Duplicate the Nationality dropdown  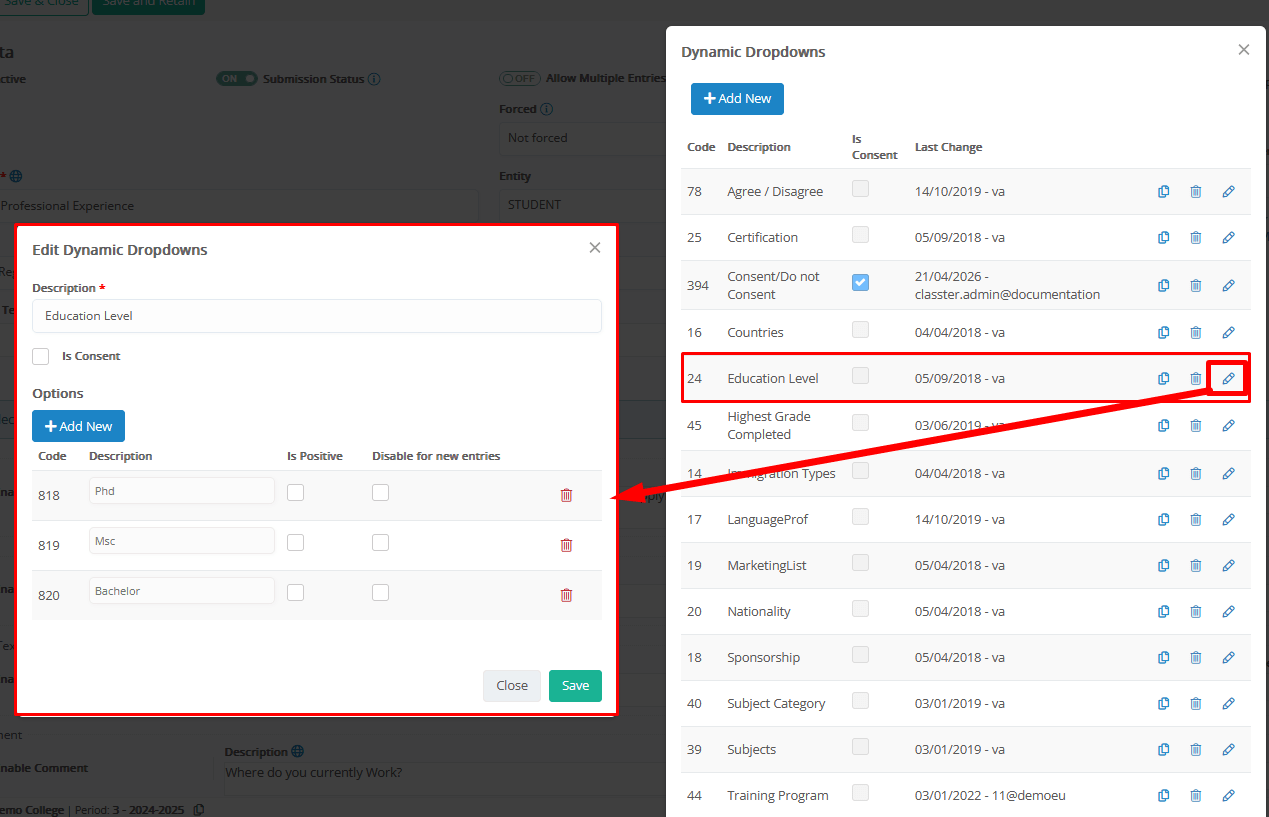coord(1163,612)
